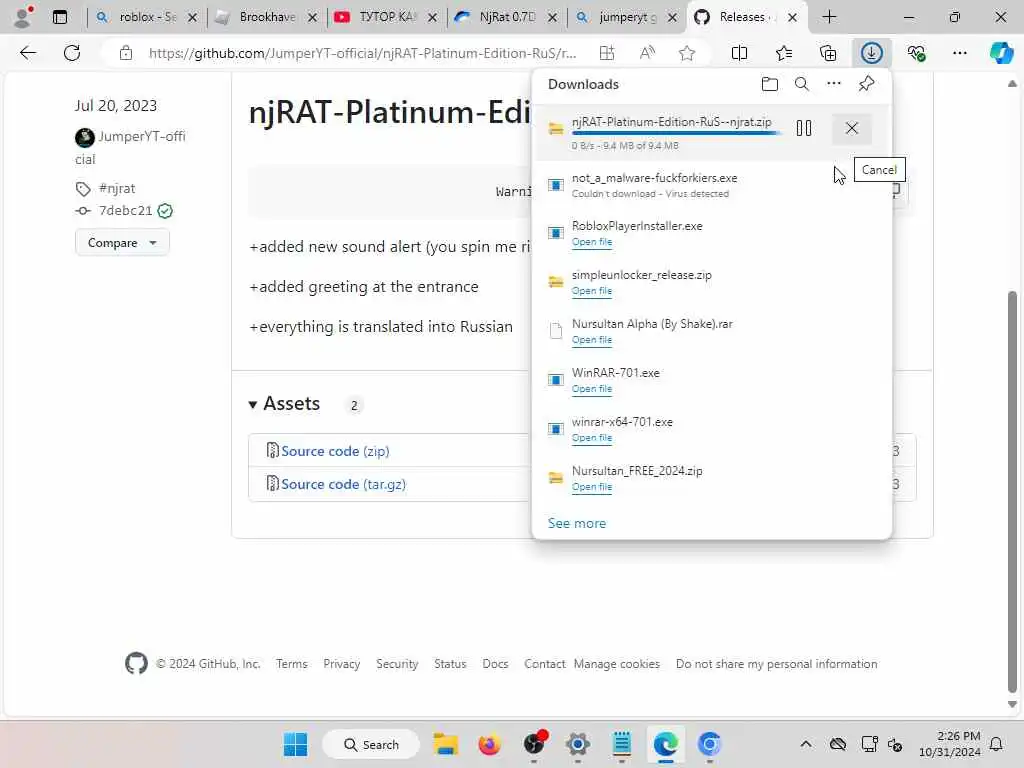Open tab actions menu icon
1024x768 pixels.
coord(59,17)
